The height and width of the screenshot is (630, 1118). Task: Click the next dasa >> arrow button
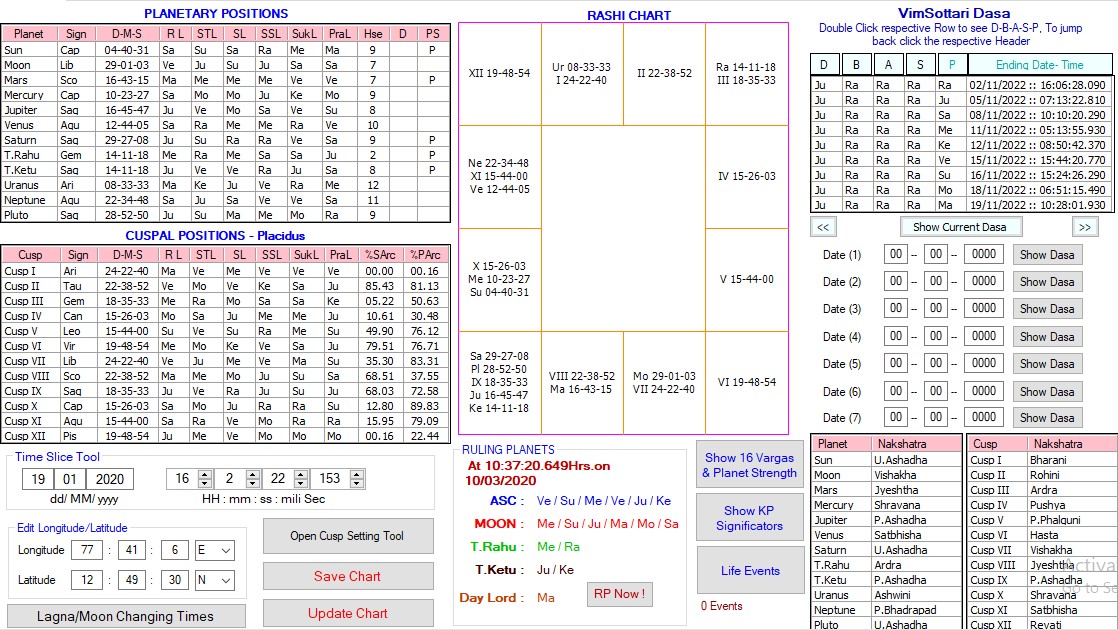tap(1084, 227)
